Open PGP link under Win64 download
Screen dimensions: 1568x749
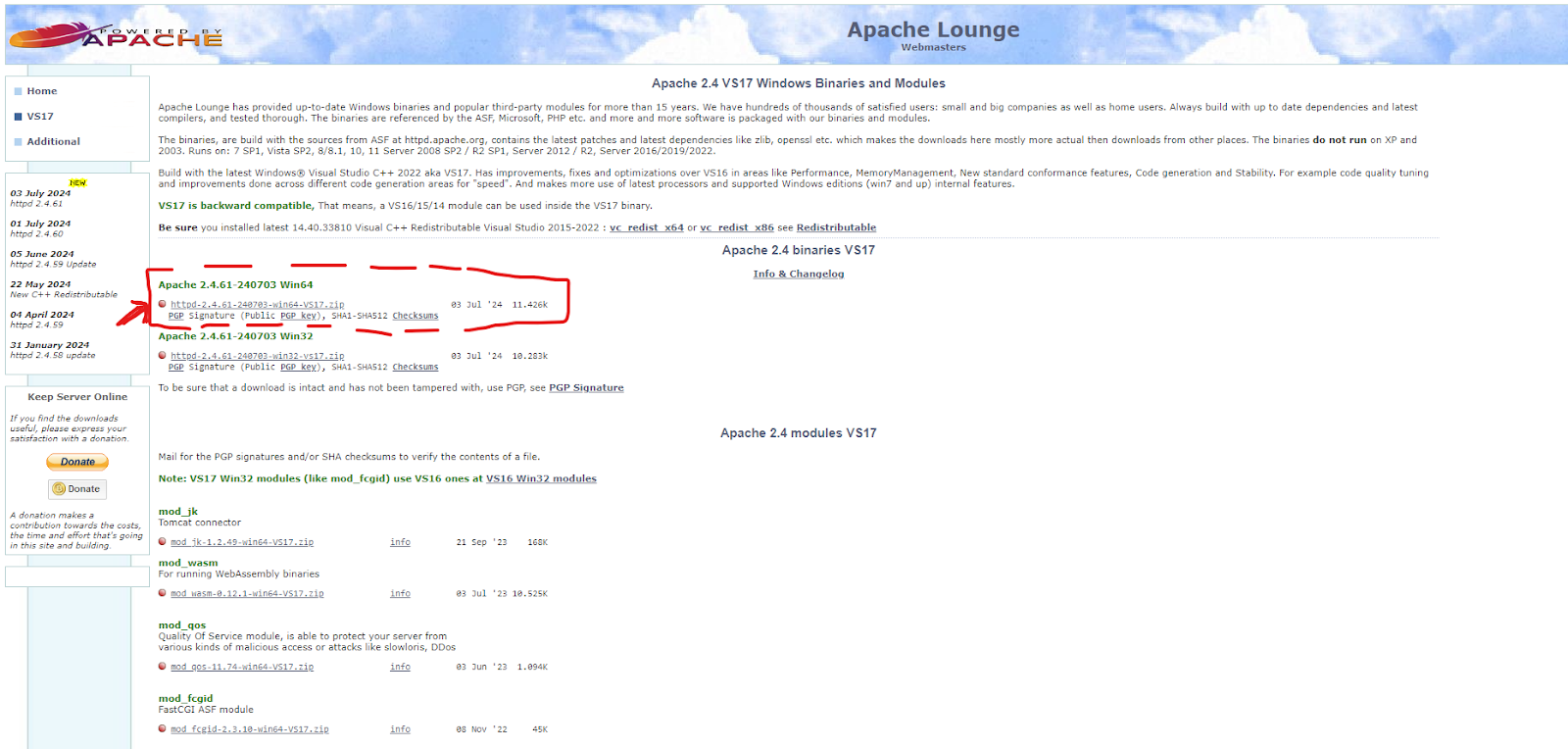coord(176,316)
